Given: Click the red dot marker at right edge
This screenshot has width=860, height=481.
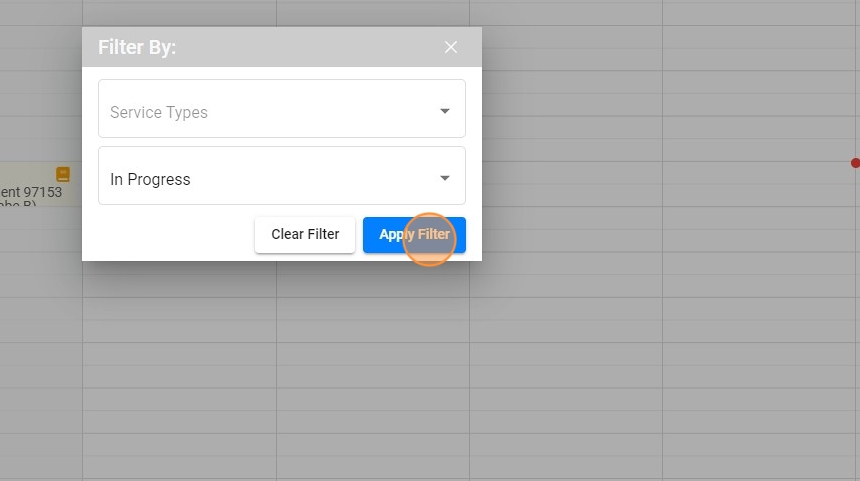Looking at the screenshot, I should click(855, 163).
